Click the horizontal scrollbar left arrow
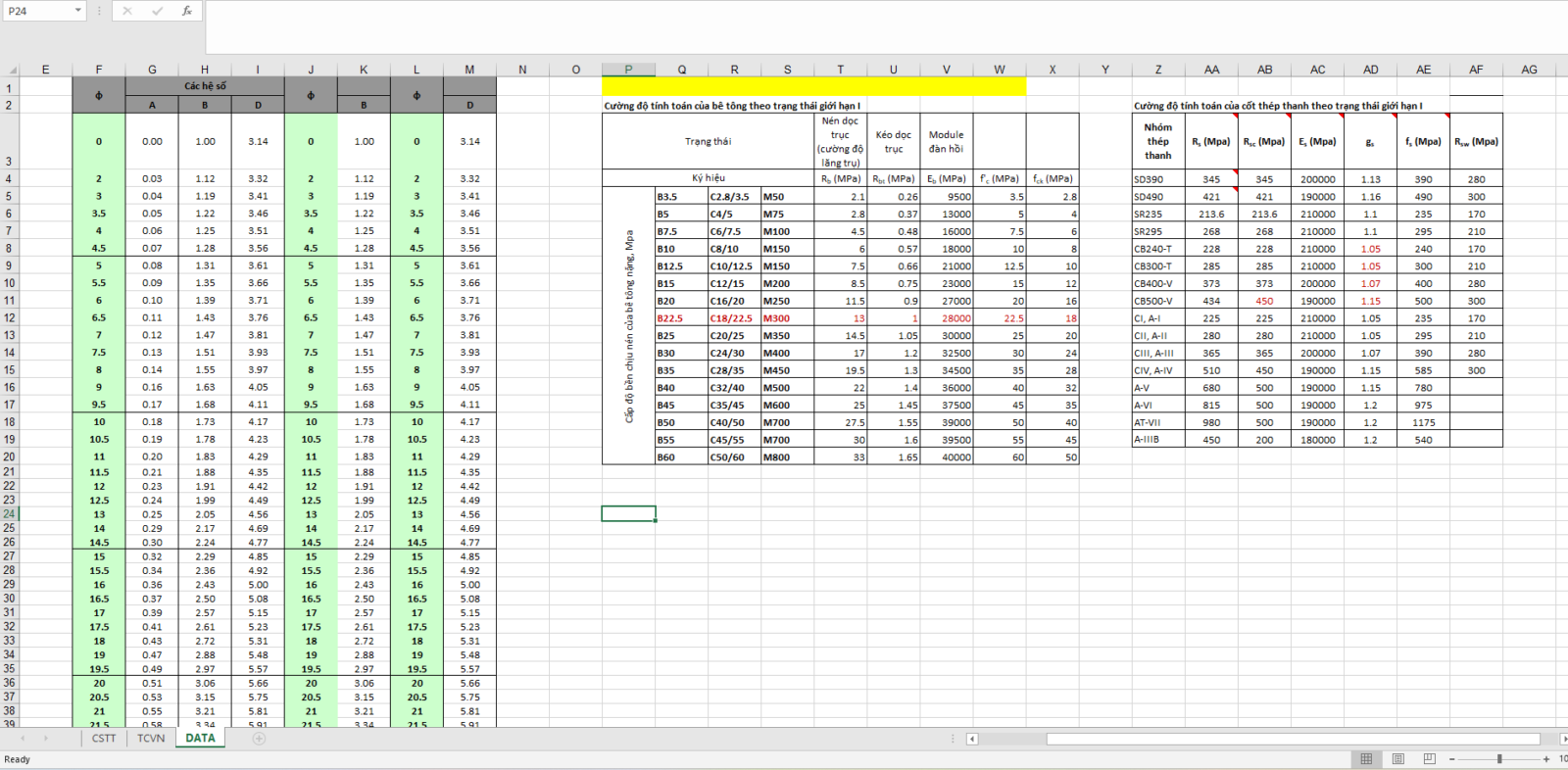 pos(972,739)
